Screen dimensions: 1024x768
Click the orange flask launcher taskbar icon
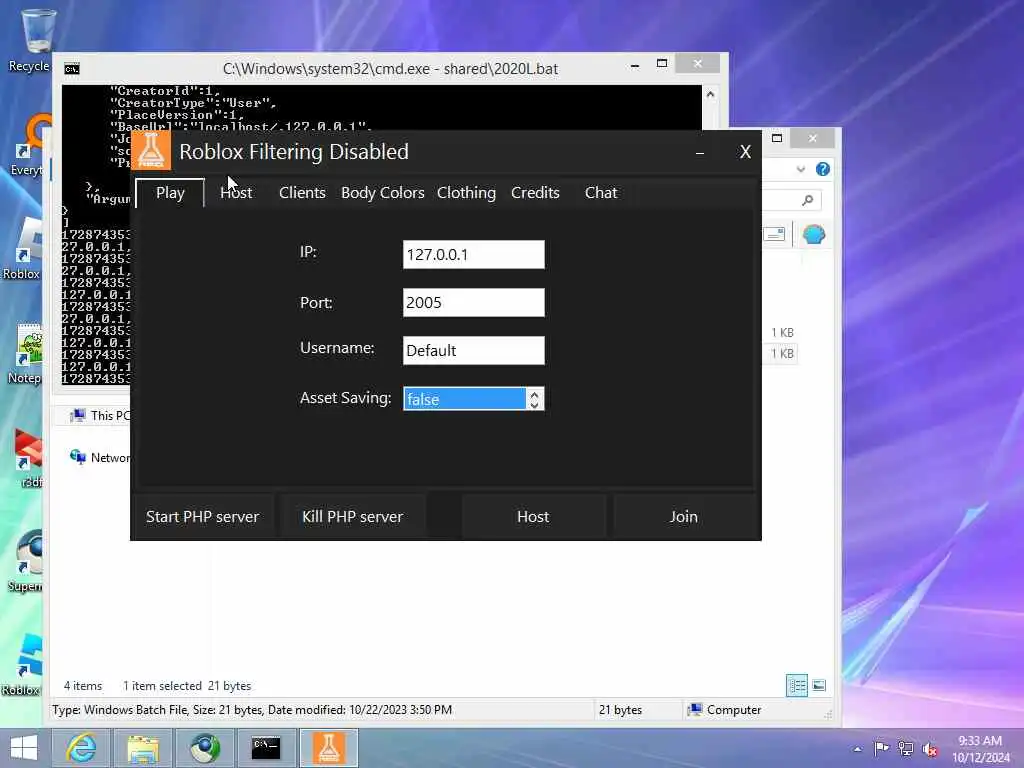(x=328, y=748)
